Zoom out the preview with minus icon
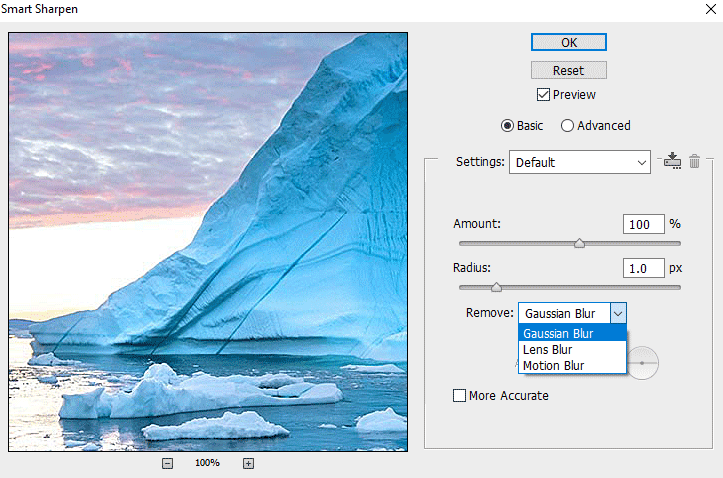723x478 pixels. [167, 463]
